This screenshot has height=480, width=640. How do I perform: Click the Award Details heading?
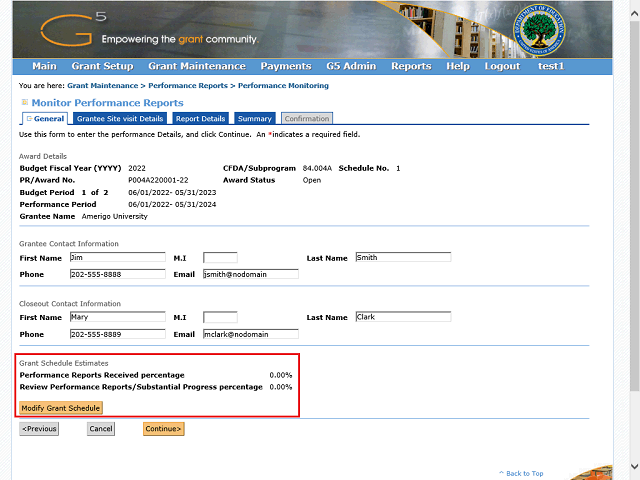pyautogui.click(x=43, y=156)
